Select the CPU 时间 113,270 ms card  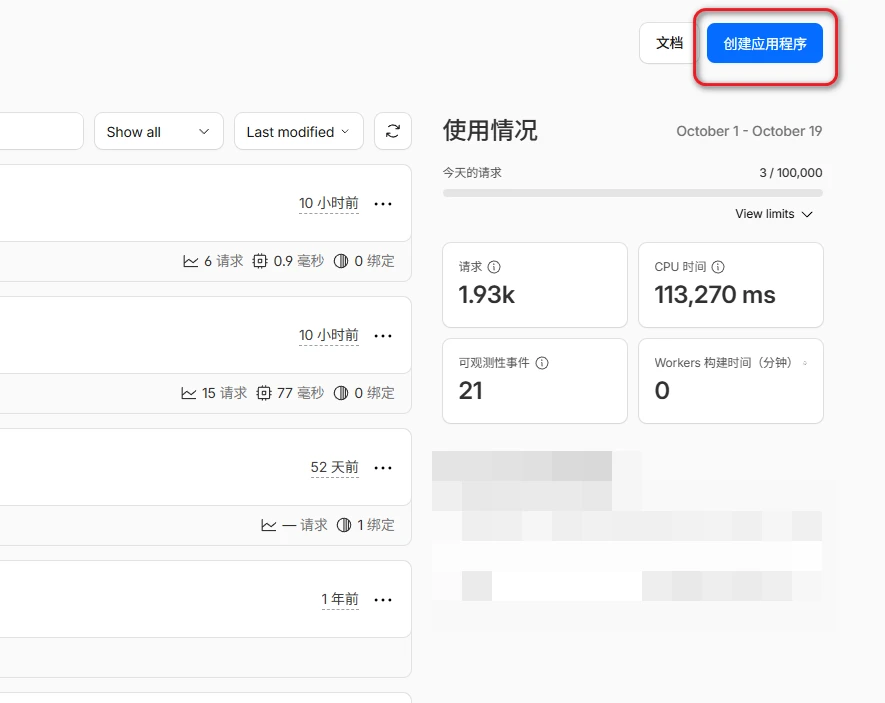pos(730,285)
